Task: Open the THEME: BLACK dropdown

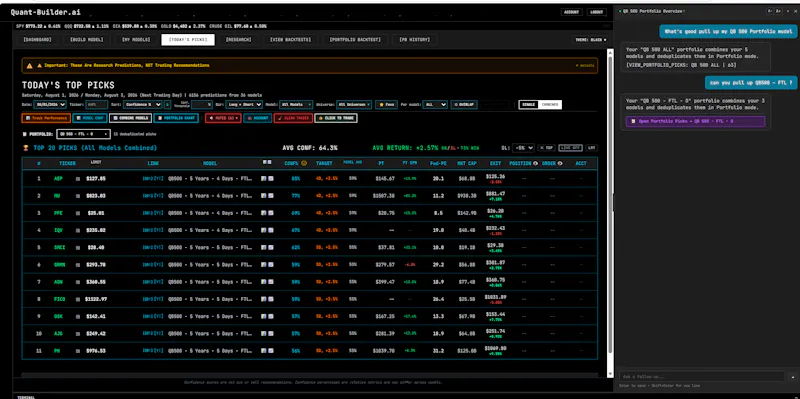Action: click(x=590, y=39)
